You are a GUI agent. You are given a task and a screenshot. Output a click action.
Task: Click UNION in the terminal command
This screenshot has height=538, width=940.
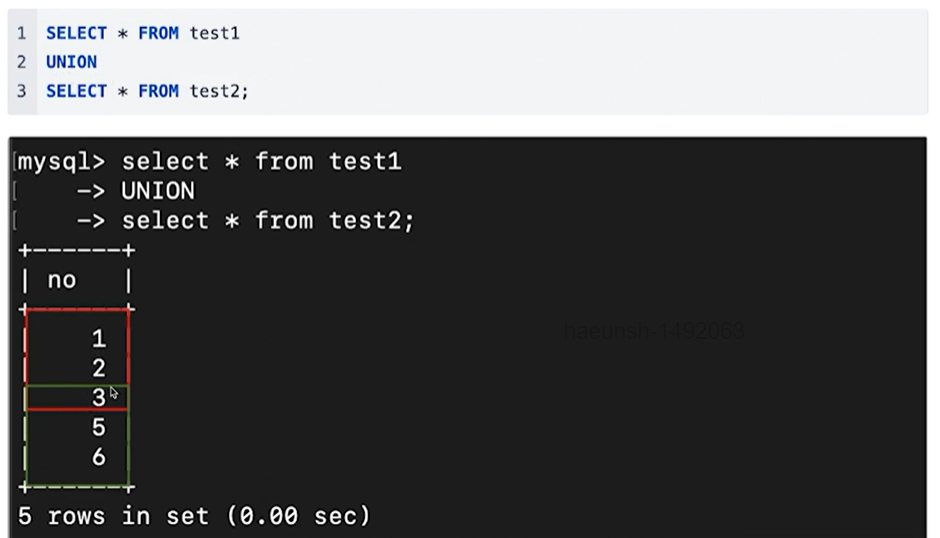coord(158,191)
